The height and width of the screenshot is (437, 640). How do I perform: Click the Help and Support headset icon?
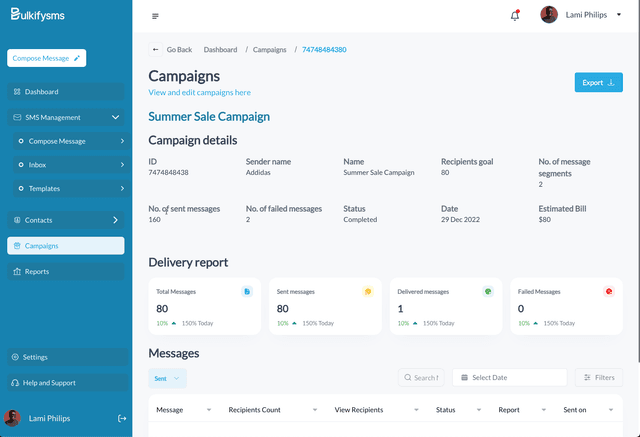15,383
